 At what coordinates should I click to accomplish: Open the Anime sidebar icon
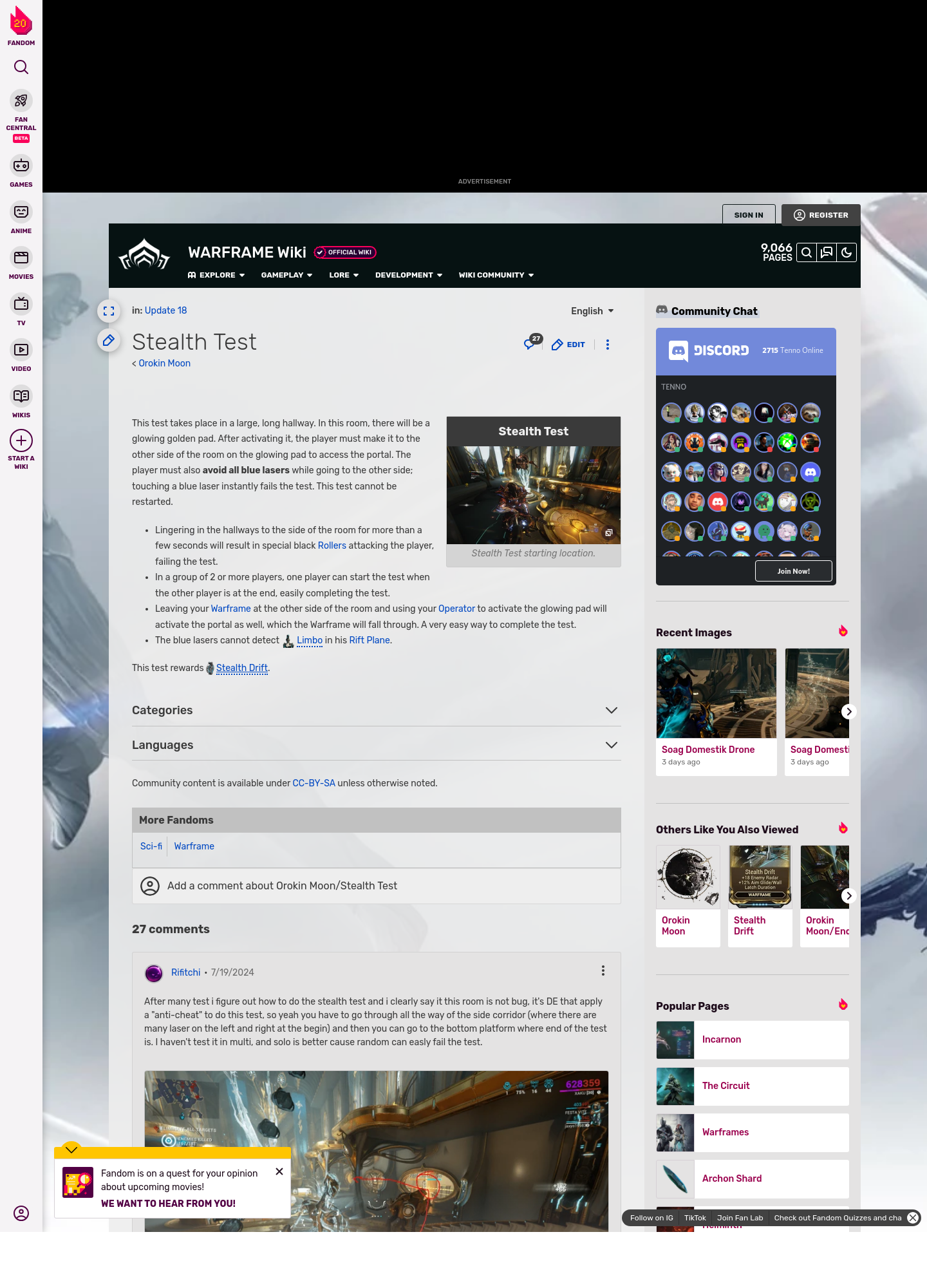click(21, 212)
